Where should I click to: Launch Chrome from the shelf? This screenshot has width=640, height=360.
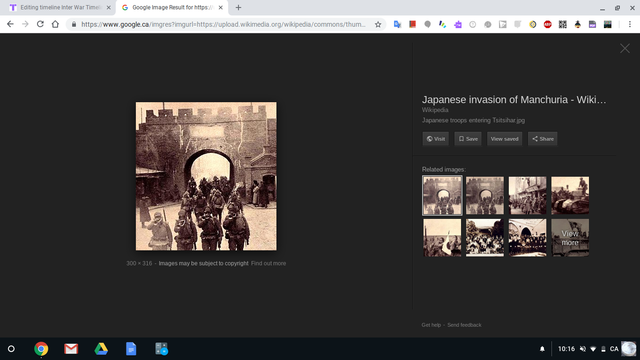(41, 349)
